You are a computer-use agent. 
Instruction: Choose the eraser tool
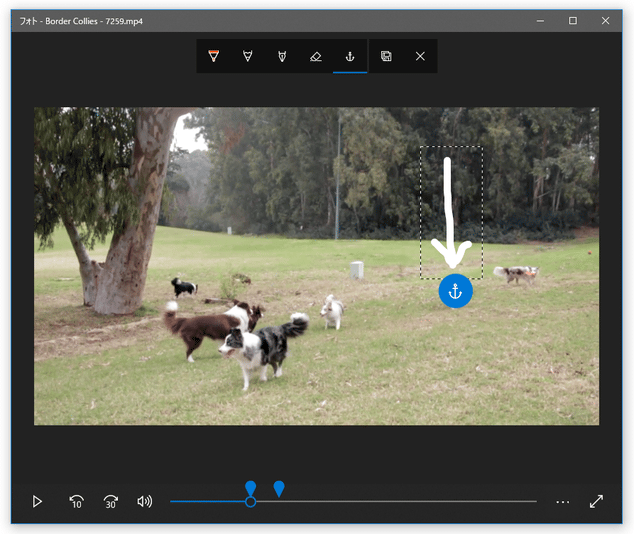pos(316,57)
